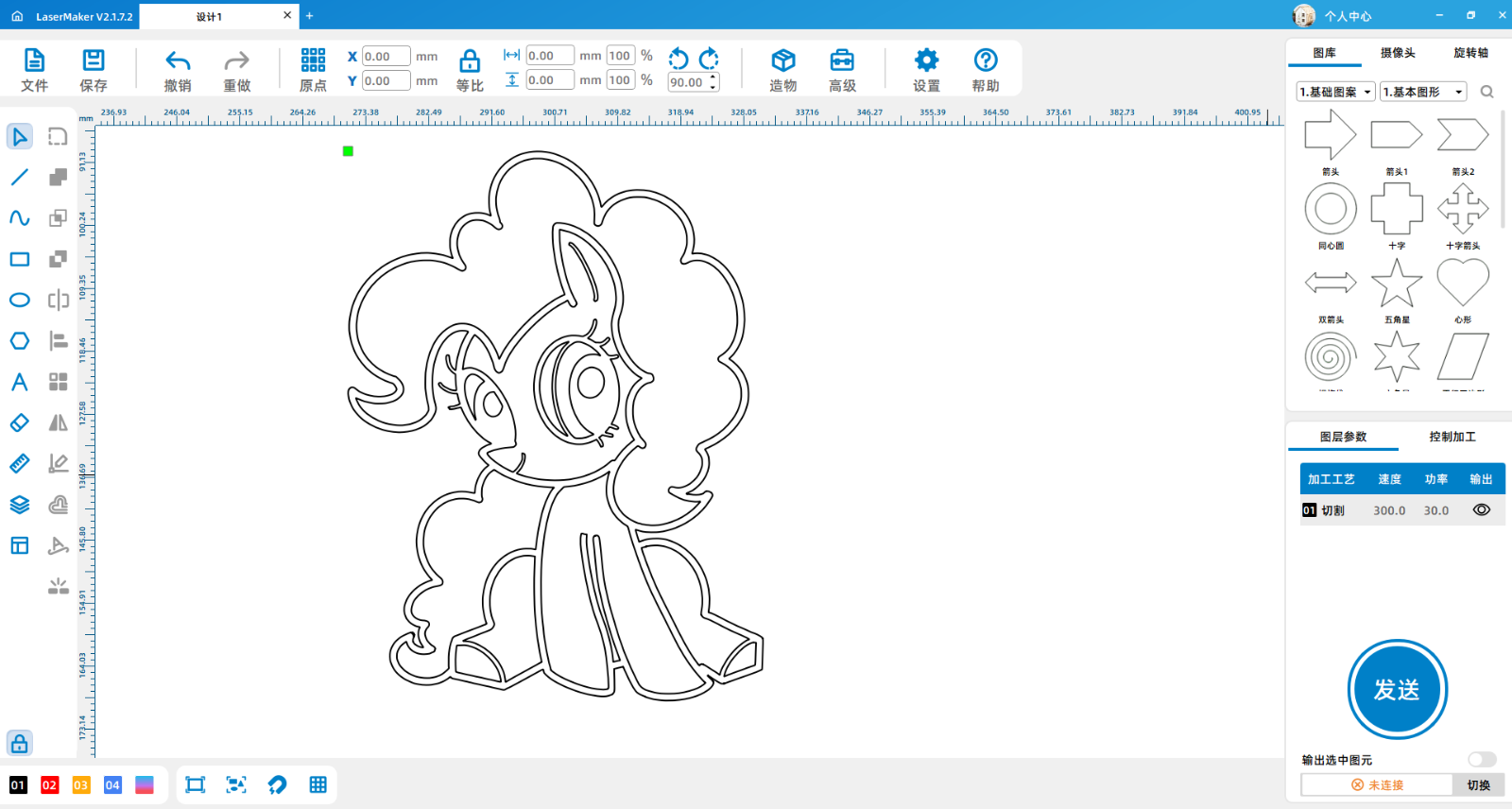Click the eraser tool icon
Screen dimensions: 1512x809
click(x=19, y=422)
